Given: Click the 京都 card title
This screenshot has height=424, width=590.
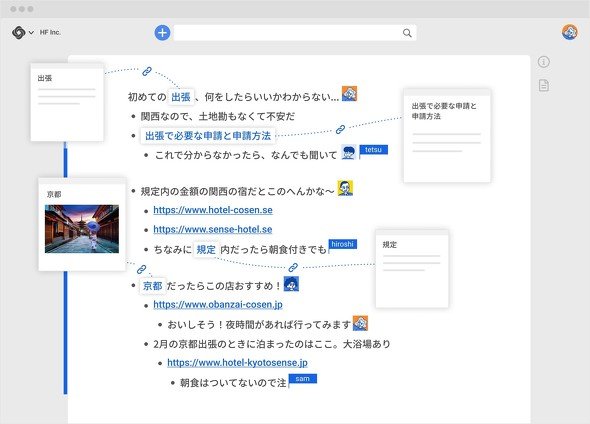Looking at the screenshot, I should click(54, 195).
